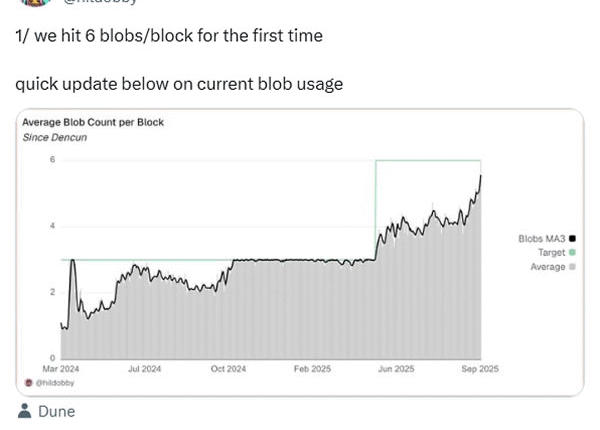
Task: Click the tweet text about 6 blobs/block
Action: 169,36
